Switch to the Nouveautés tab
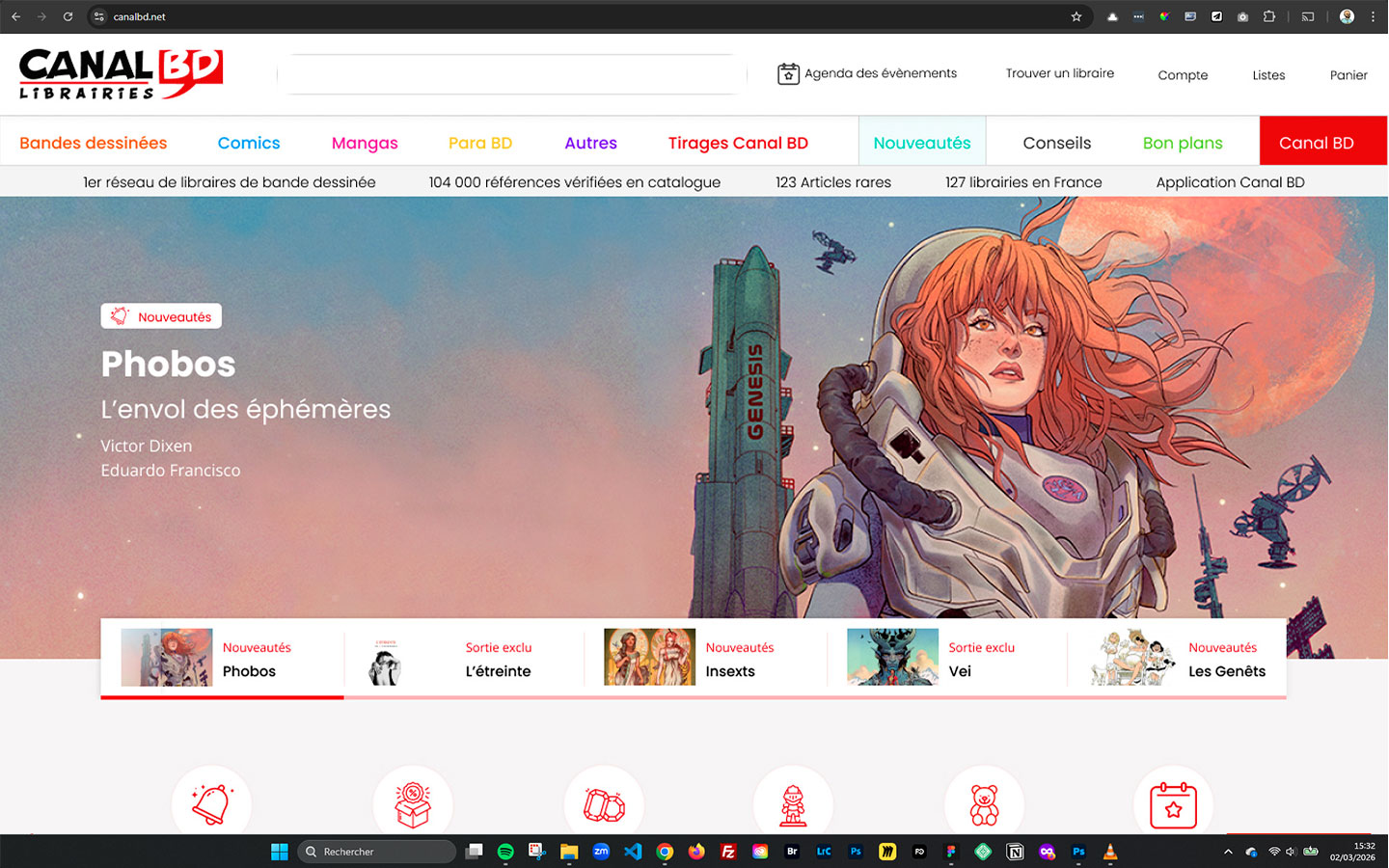 coord(922,143)
